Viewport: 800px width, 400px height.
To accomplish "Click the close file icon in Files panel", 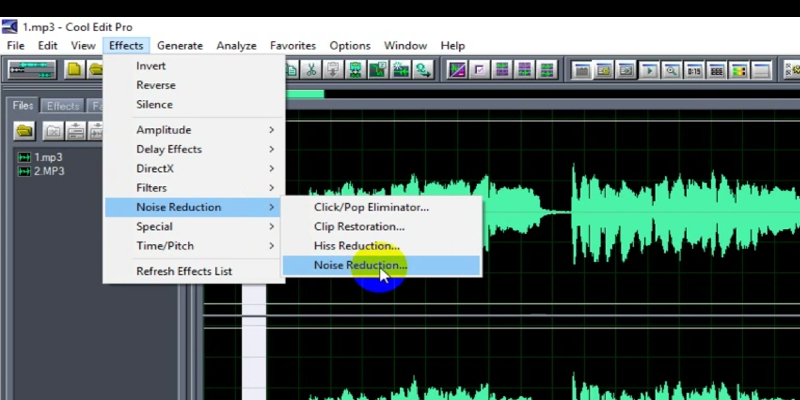I will pos(53,131).
